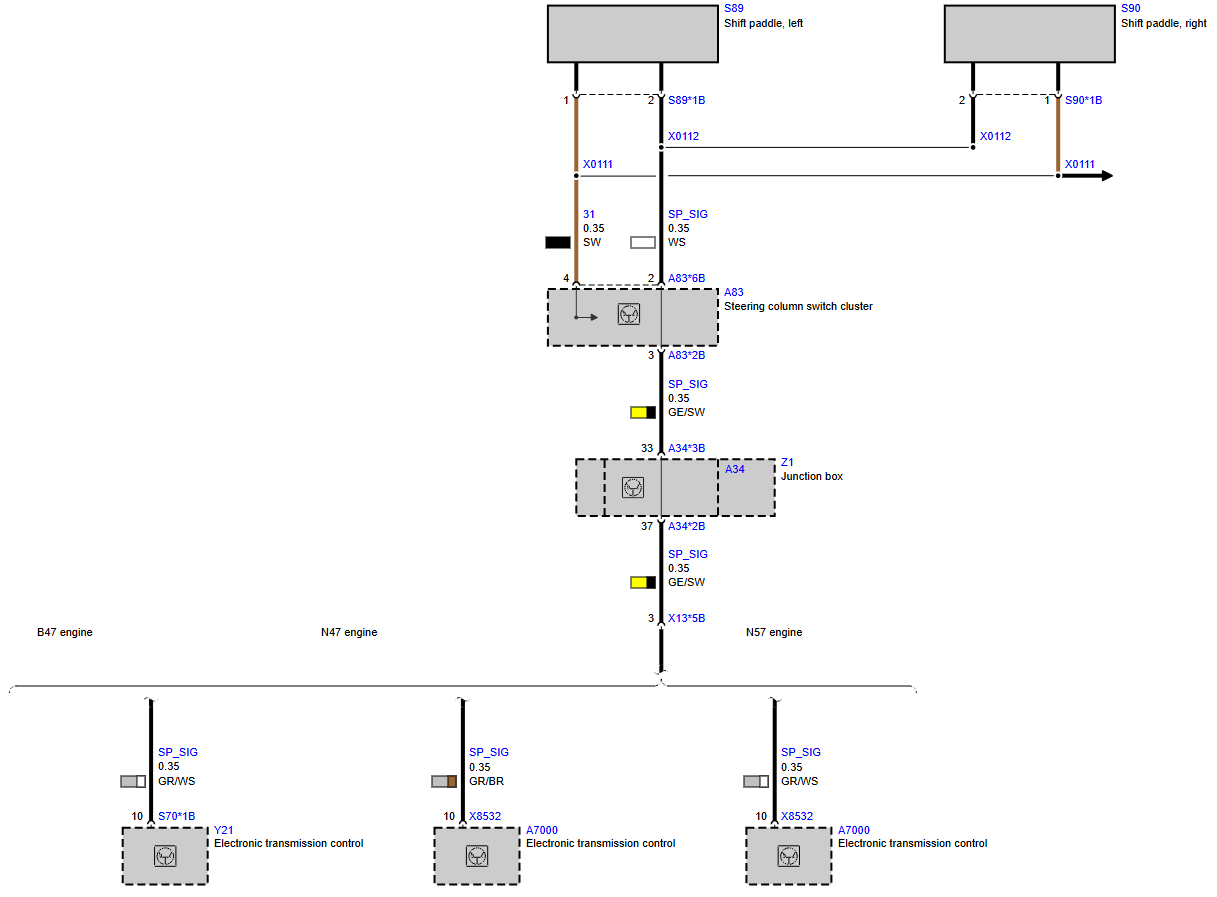Click pin number 37 below the junction box
The width and height of the screenshot is (1217, 897).
[647, 526]
